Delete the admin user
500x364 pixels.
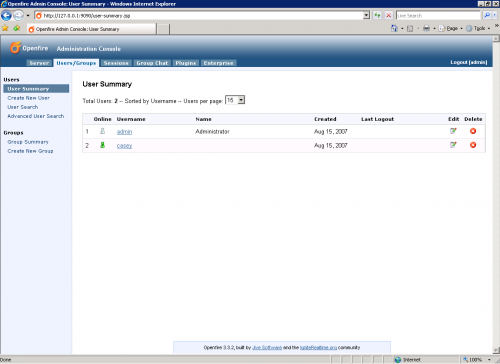(473, 131)
